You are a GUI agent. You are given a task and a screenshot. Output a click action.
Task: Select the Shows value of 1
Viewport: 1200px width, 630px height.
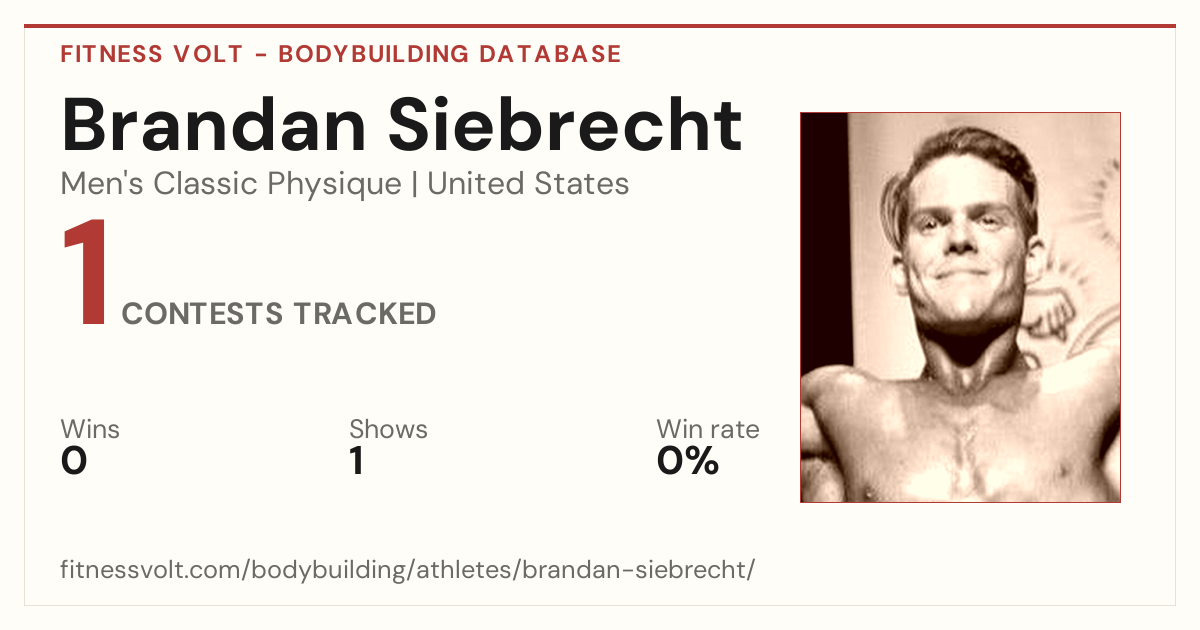357,461
